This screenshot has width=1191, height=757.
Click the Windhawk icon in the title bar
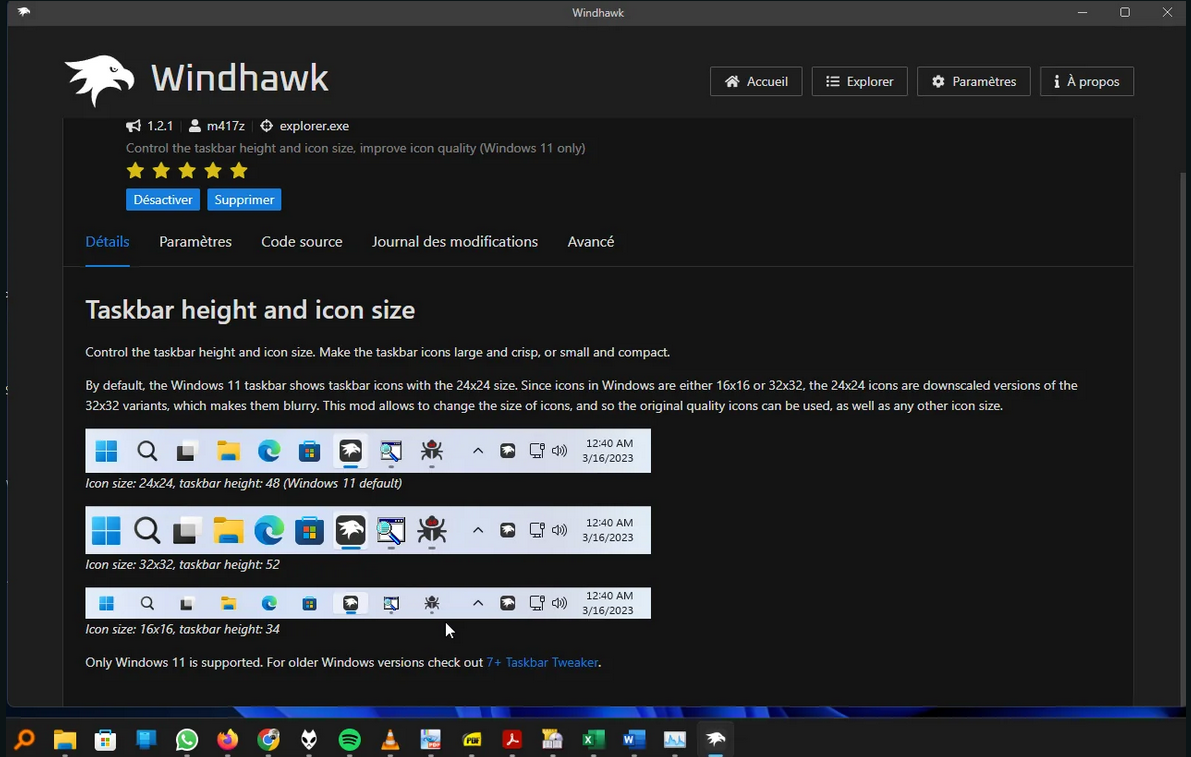click(24, 12)
